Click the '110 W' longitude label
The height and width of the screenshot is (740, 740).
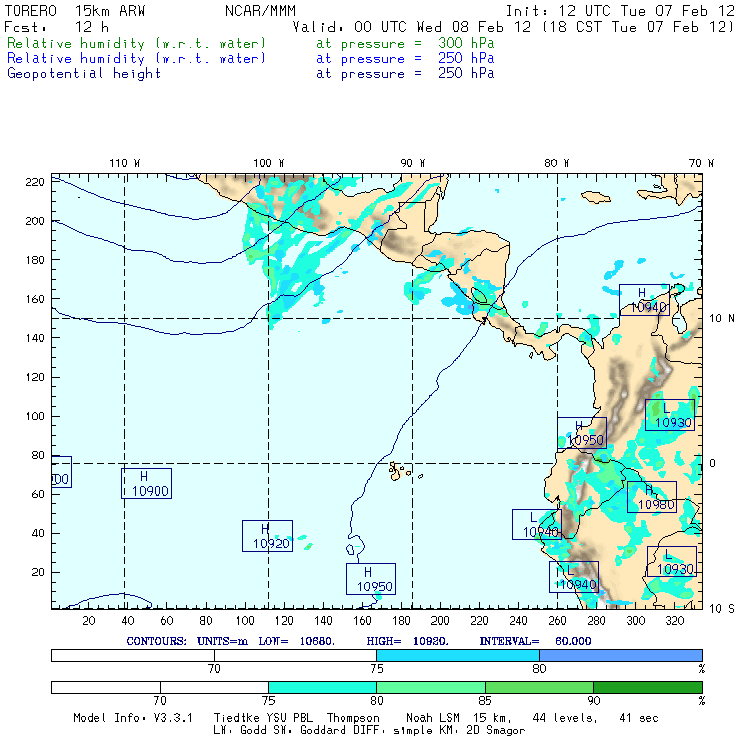(x=125, y=163)
